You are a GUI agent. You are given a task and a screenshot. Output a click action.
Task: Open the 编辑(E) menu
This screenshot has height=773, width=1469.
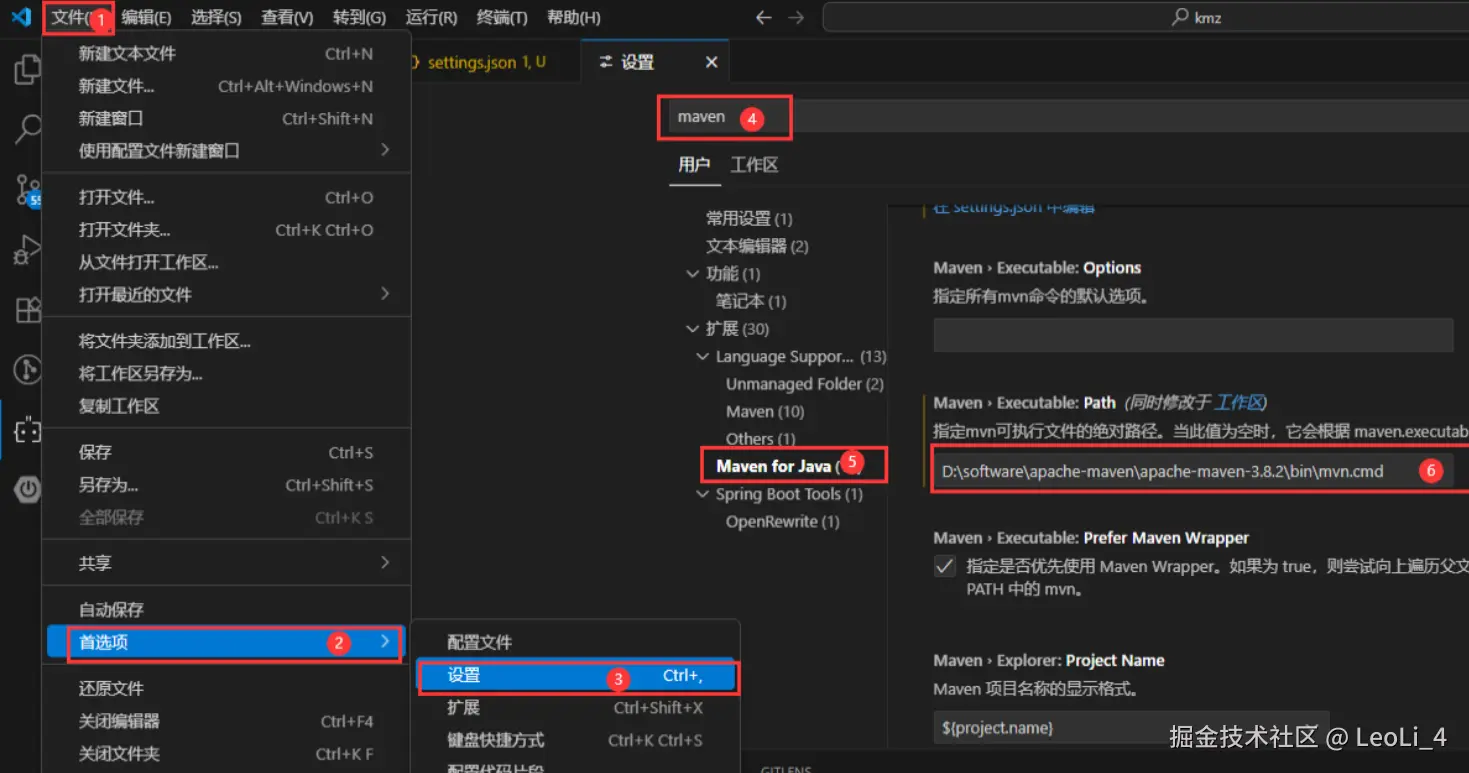(x=146, y=17)
